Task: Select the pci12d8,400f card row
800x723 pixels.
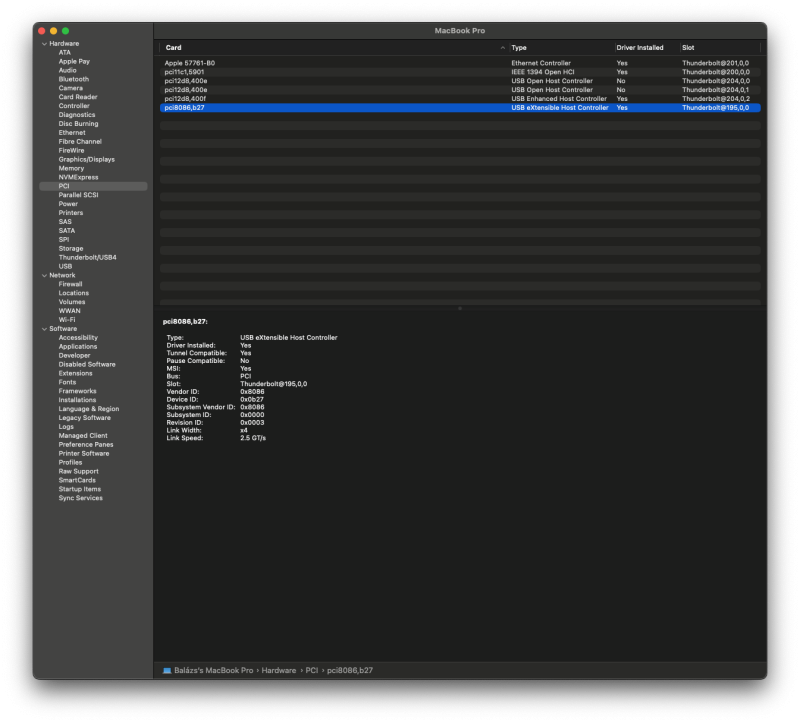Action: pyautogui.click(x=460, y=99)
